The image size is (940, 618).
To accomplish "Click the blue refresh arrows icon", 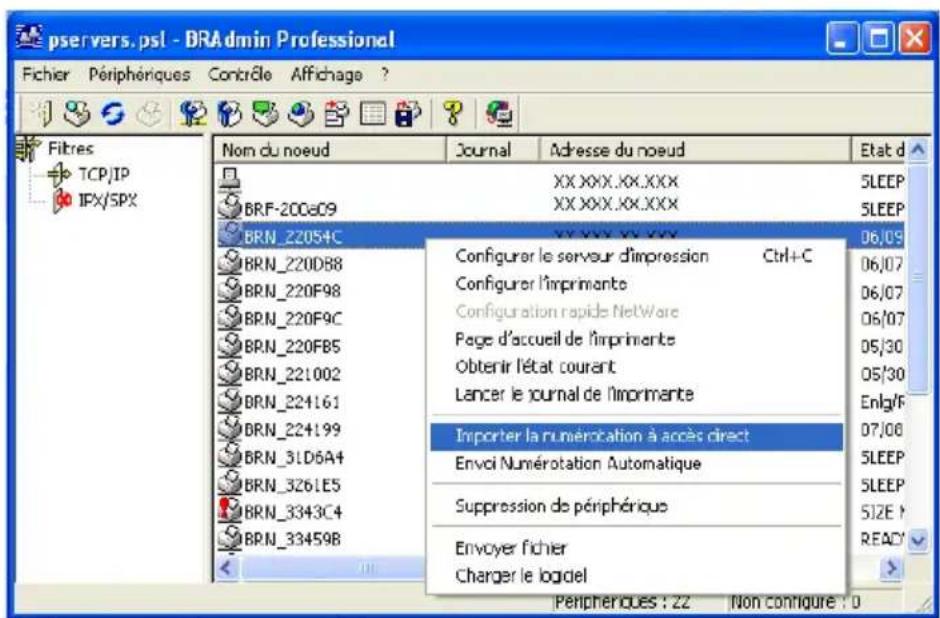I will tap(111, 113).
